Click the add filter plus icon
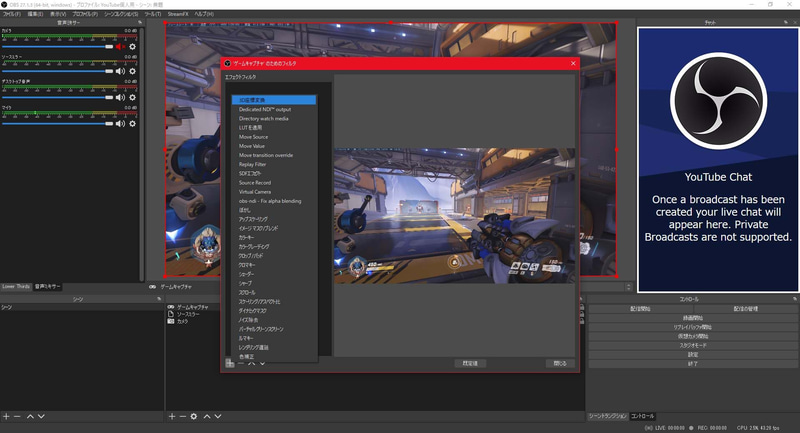Image resolution: width=800 pixels, height=433 pixels. [x=230, y=363]
